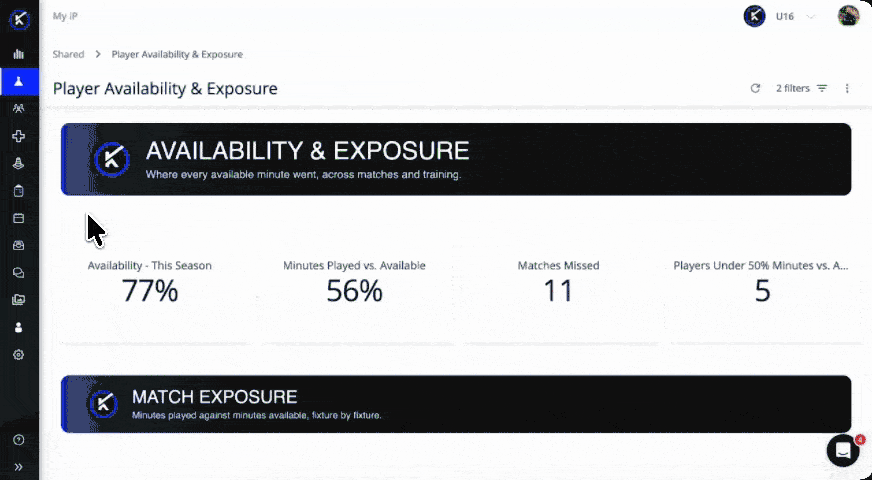The height and width of the screenshot is (480, 872).
Task: Click the squad badge icon beside U16
Action: tap(755, 16)
